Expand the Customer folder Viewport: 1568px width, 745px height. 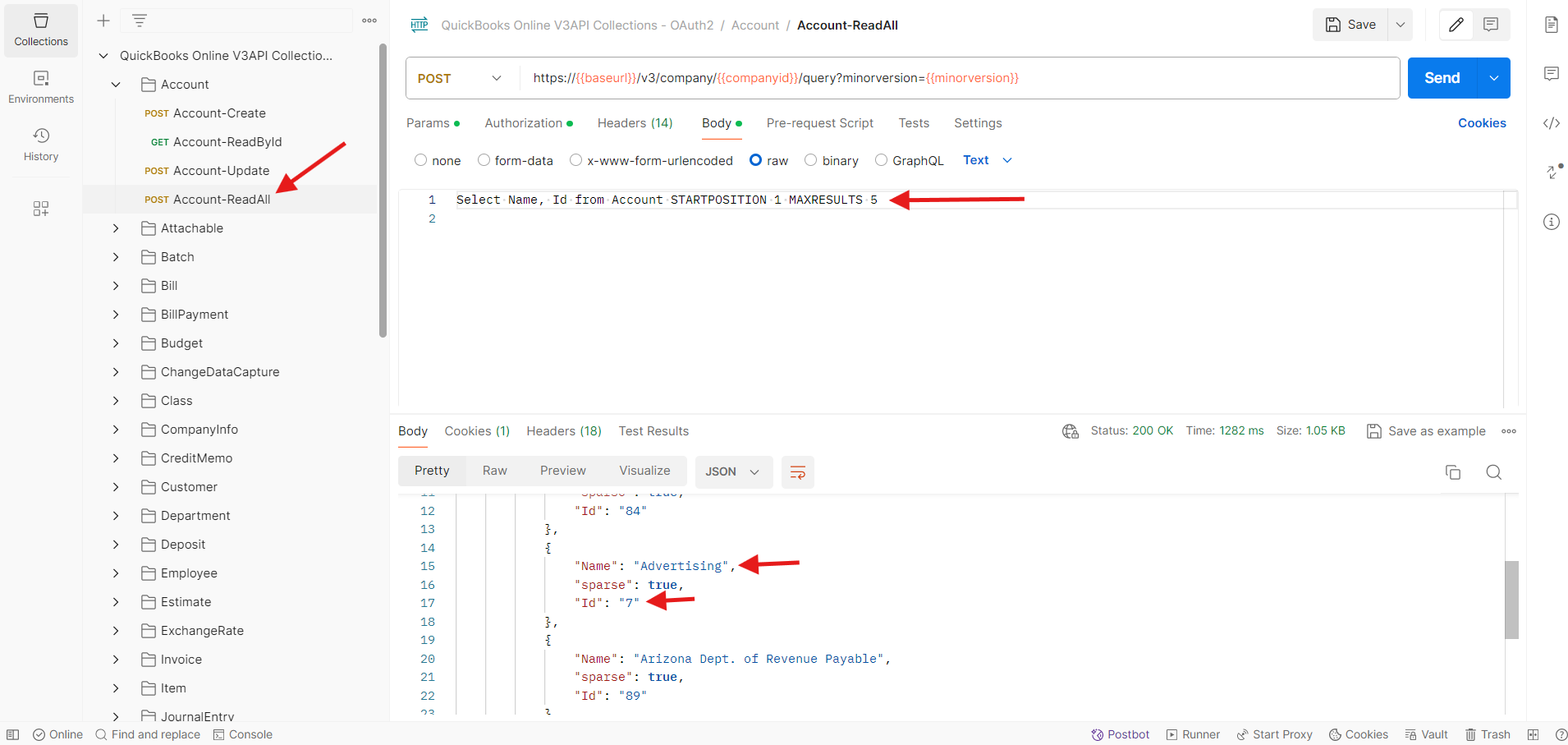pyautogui.click(x=116, y=487)
